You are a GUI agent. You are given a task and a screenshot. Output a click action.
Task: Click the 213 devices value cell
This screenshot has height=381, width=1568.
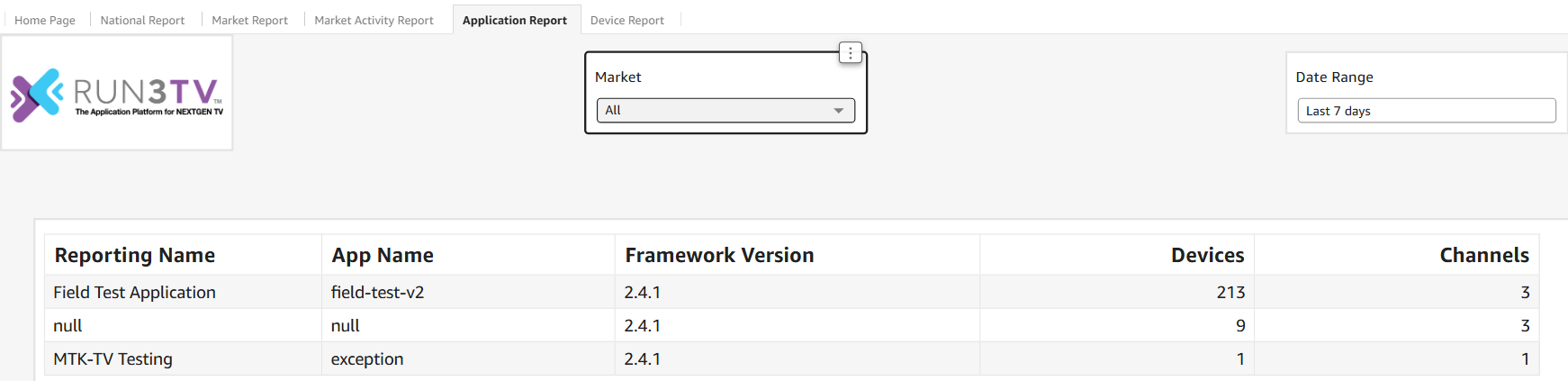pyautogui.click(x=1230, y=293)
